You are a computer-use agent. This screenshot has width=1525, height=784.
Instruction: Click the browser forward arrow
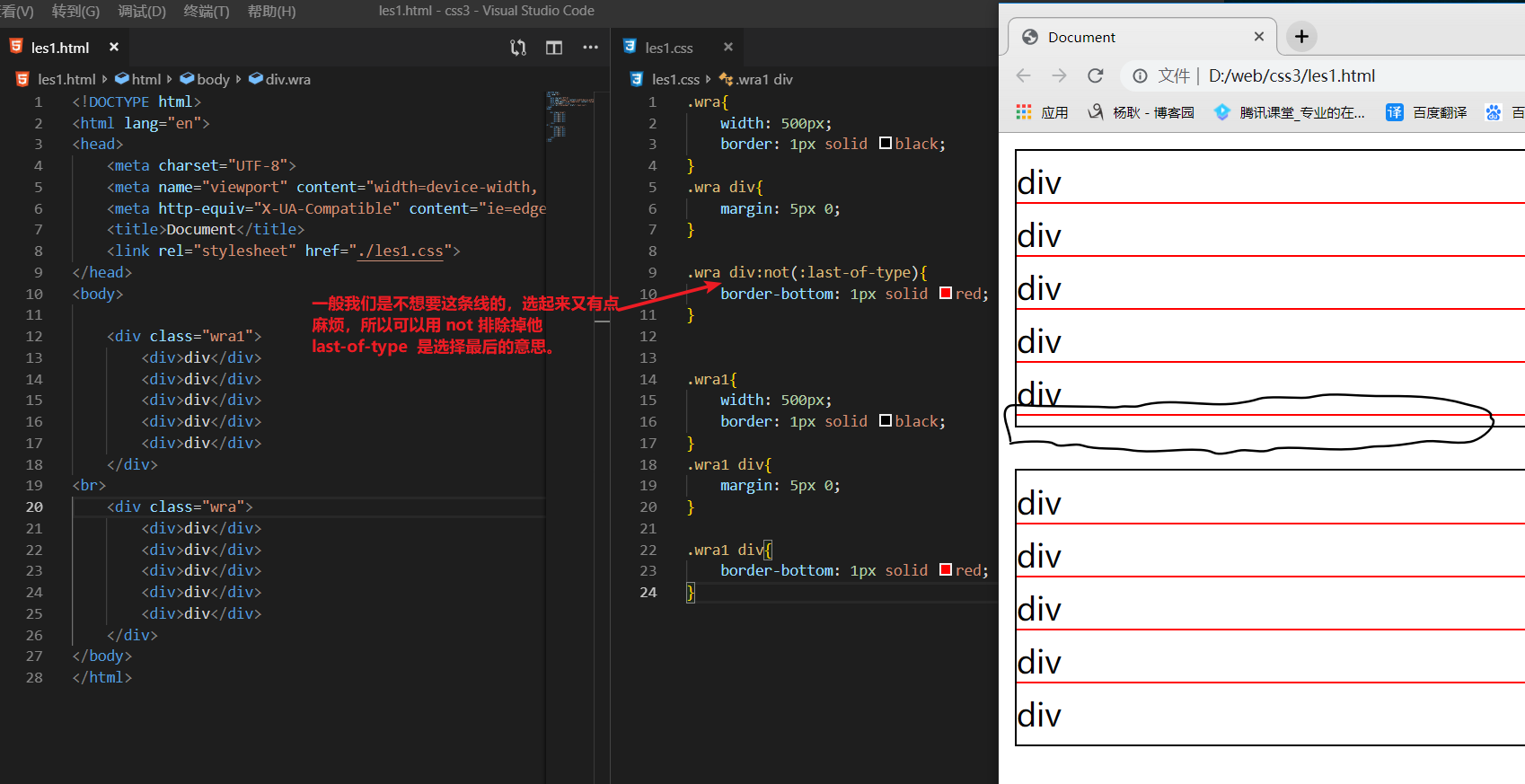point(1059,76)
